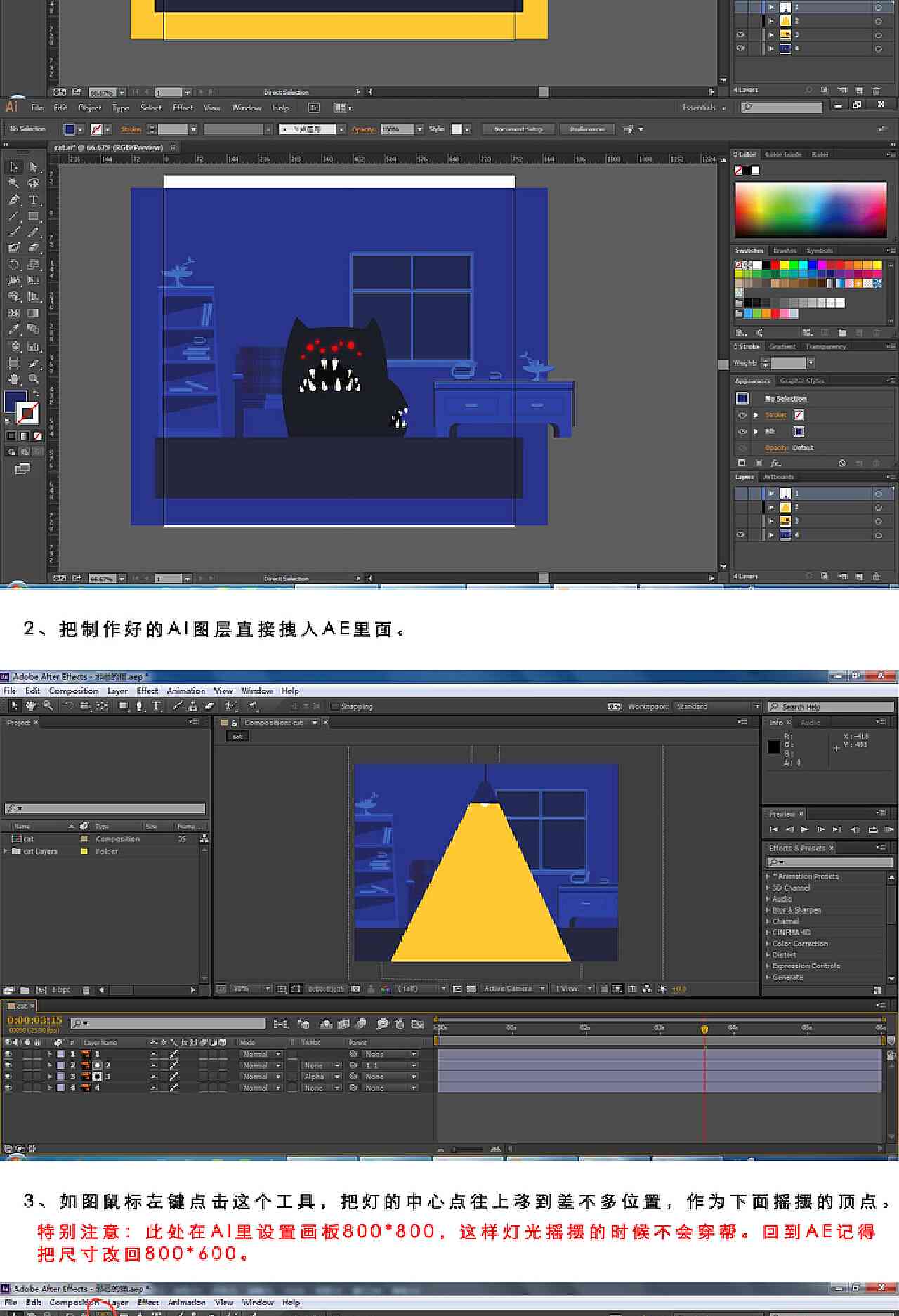Hide layer 1 in the AE timeline
This screenshot has height=1316, width=899.
(x=8, y=1054)
